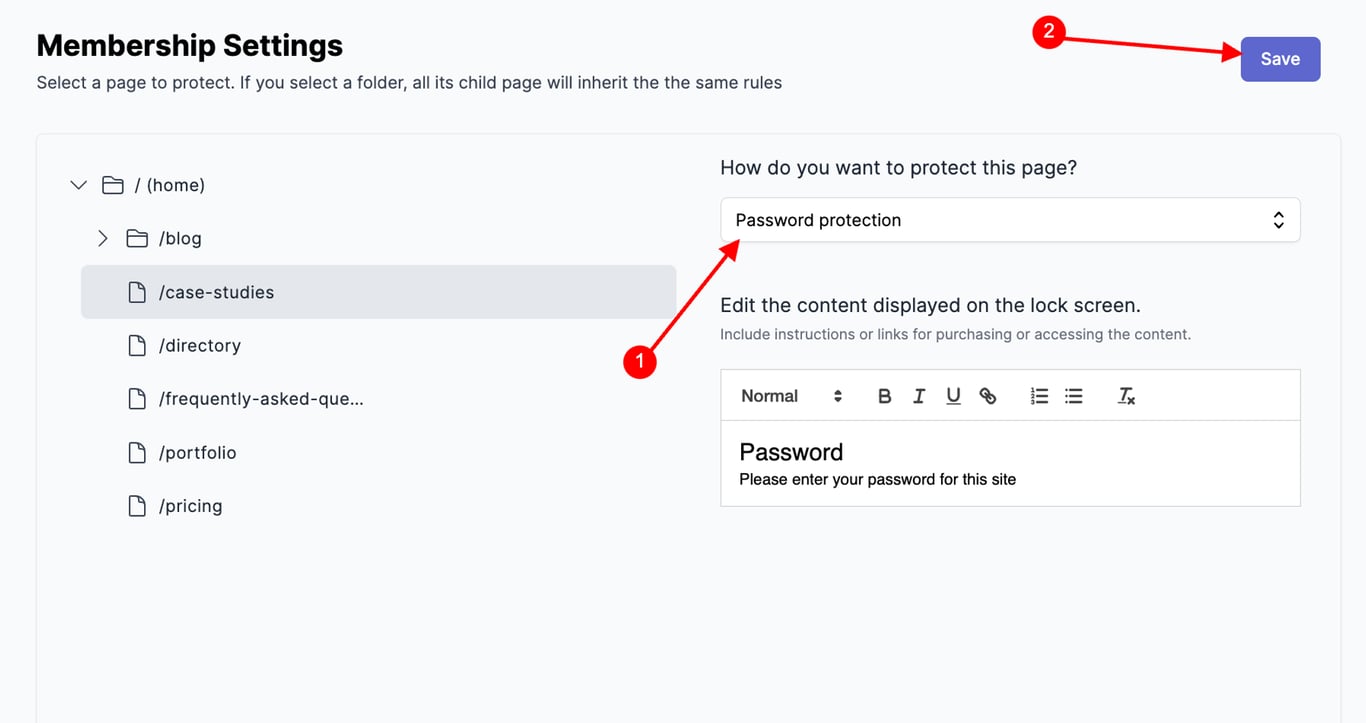Create a numbered list in the editor
Viewport: 1366px width, 723px height.
pyautogui.click(x=1039, y=396)
